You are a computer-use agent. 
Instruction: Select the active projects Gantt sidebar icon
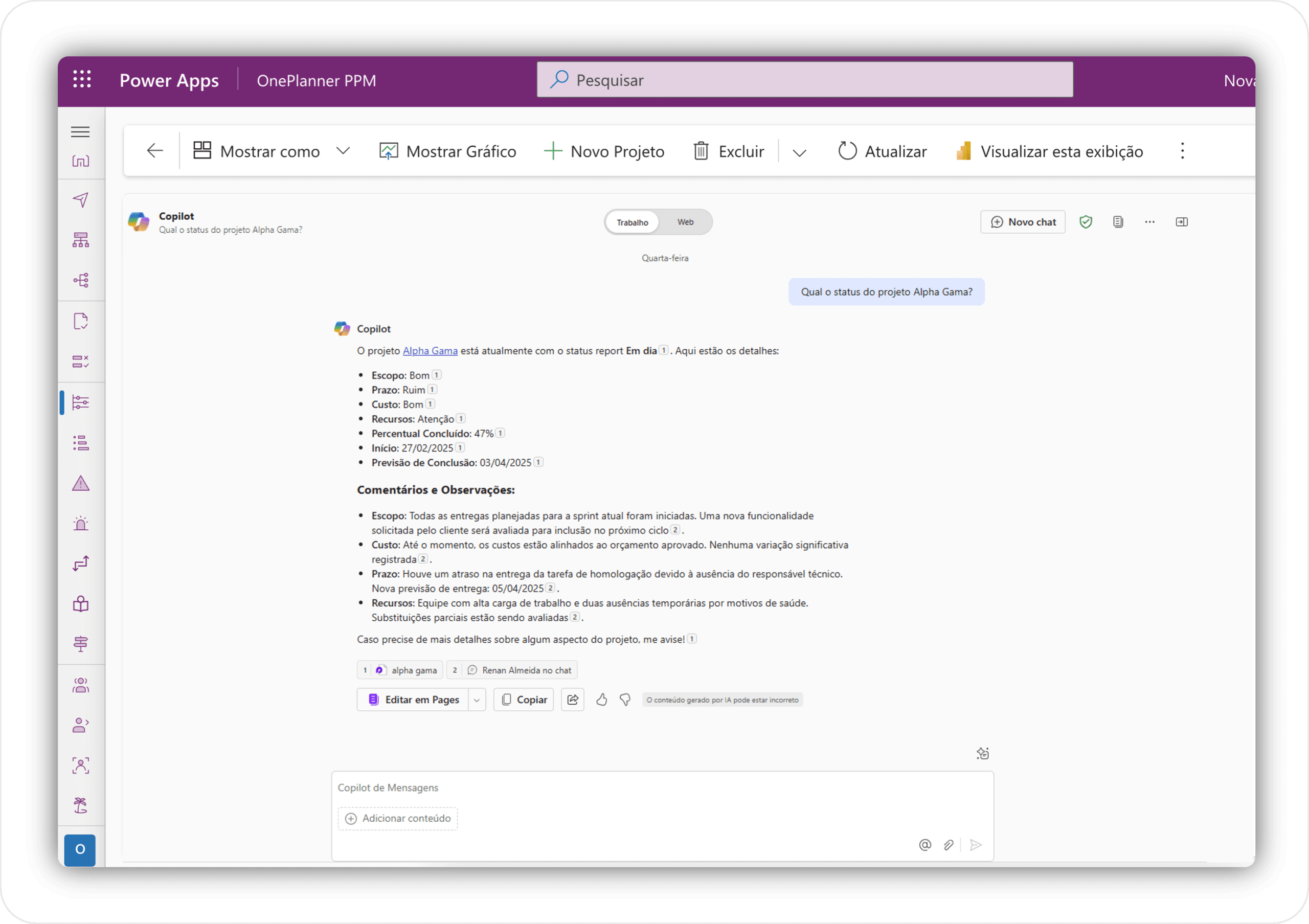[x=80, y=402]
